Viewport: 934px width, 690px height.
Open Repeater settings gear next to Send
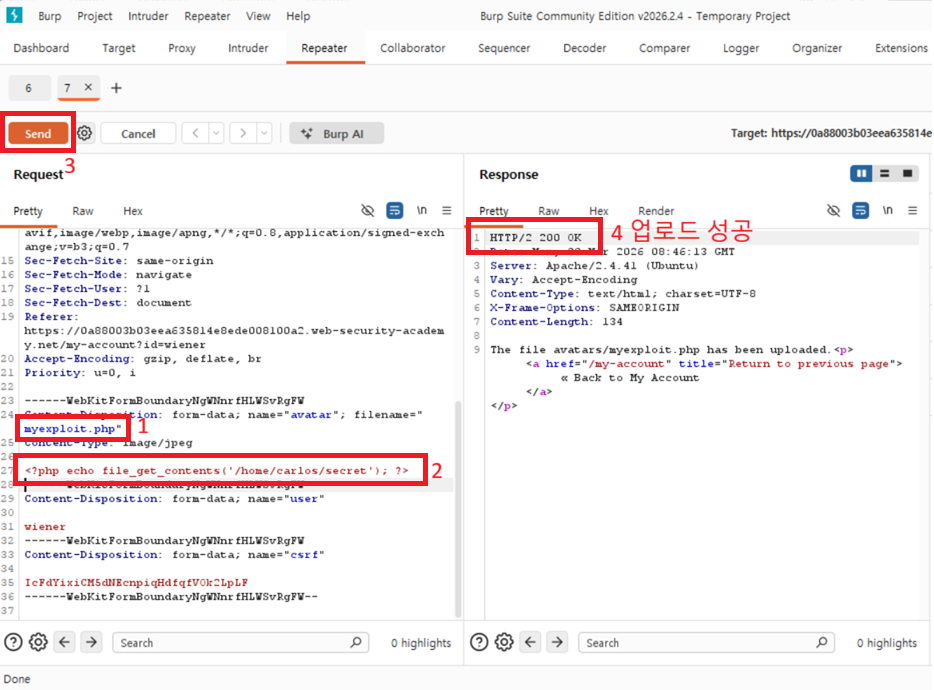(85, 133)
